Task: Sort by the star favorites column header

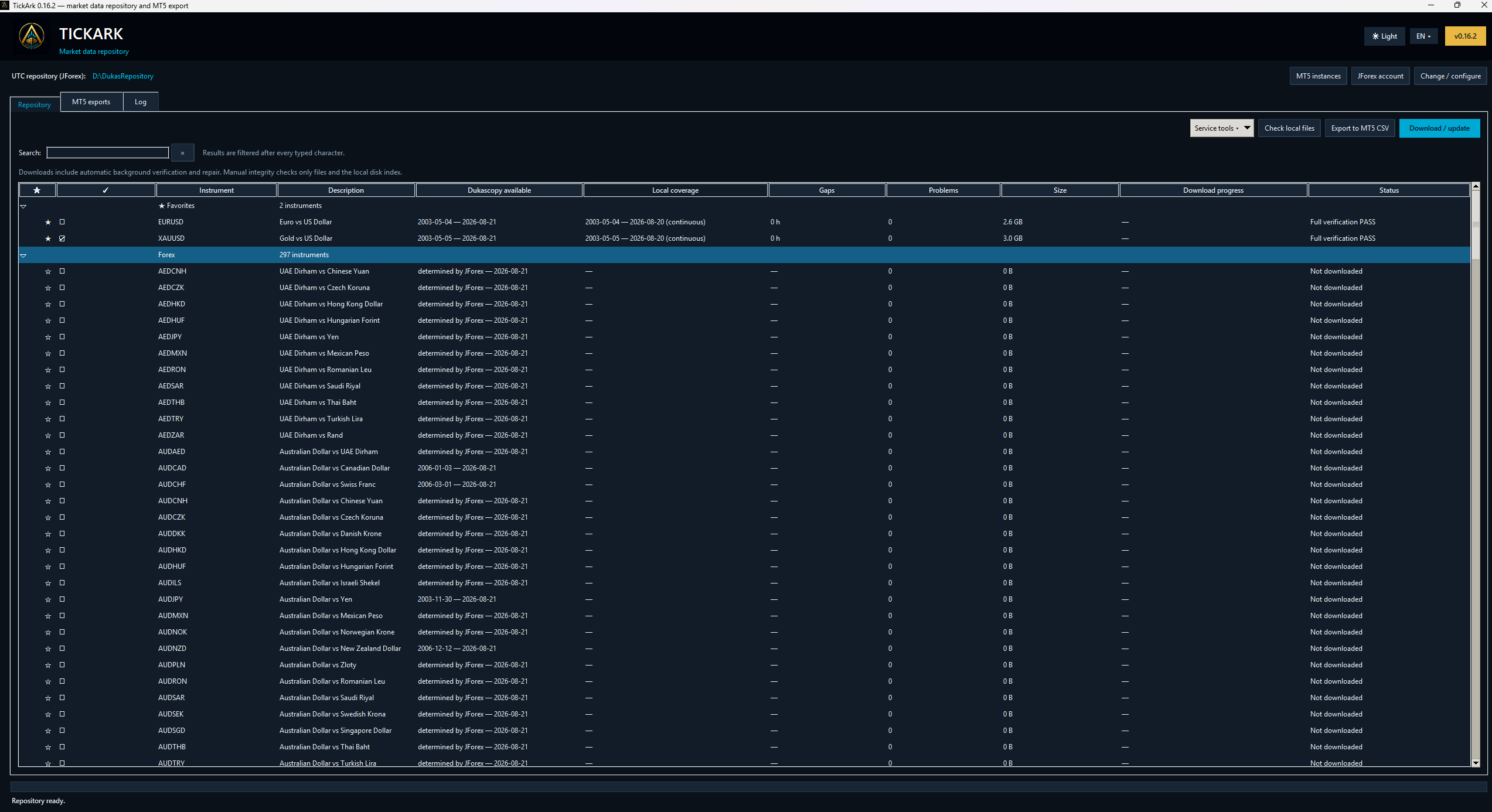Action: pyautogui.click(x=37, y=190)
